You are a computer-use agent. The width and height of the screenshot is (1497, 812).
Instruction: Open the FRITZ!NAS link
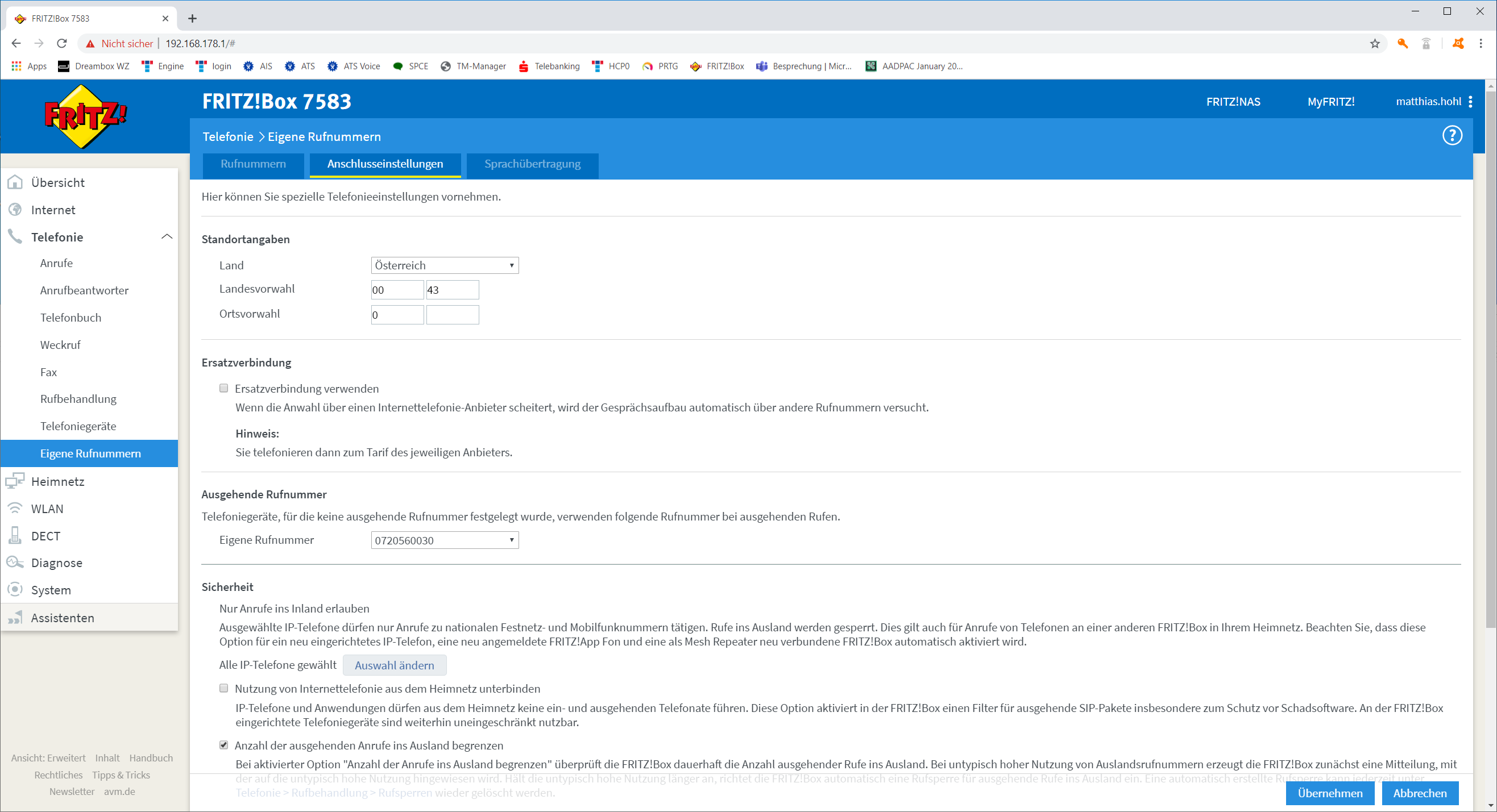coord(1233,102)
